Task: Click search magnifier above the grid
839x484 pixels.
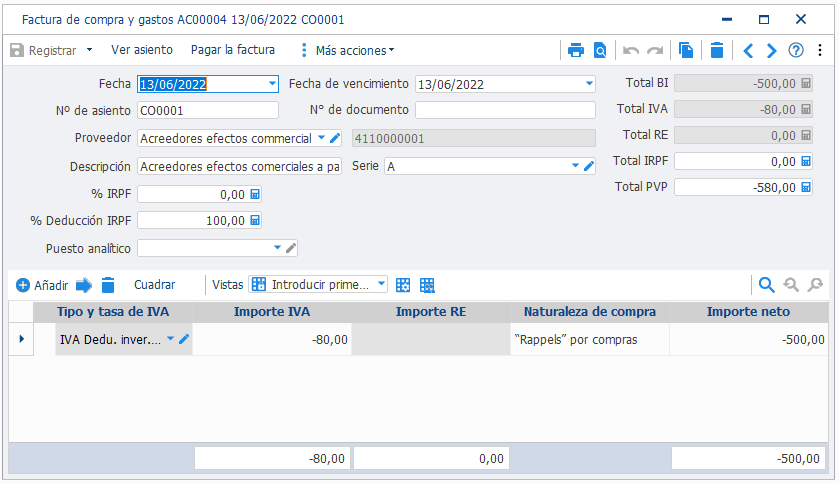Action: coord(766,285)
